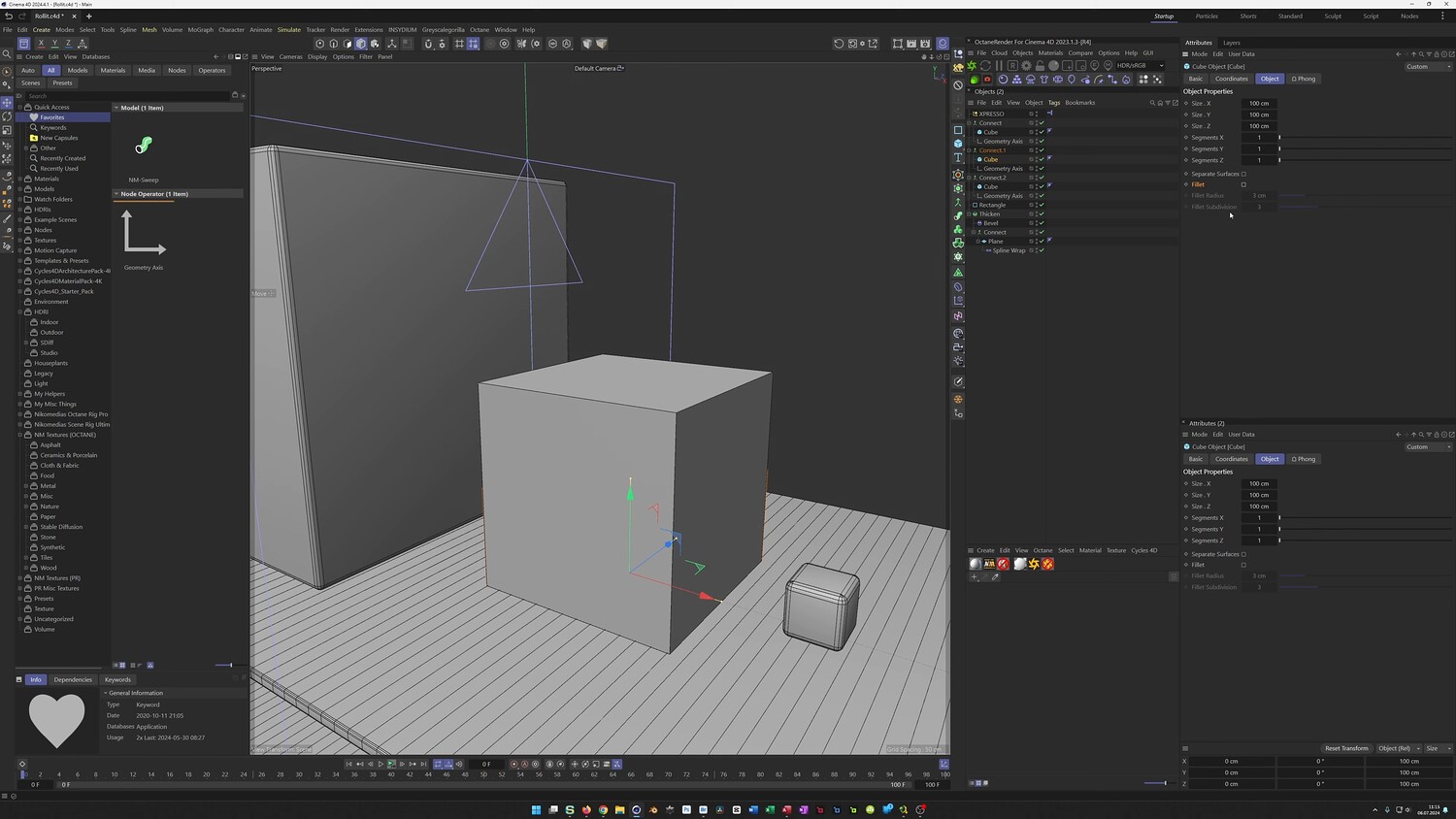Switch to the Sculpt layout
The image size is (1456, 819).
pos(1333,16)
